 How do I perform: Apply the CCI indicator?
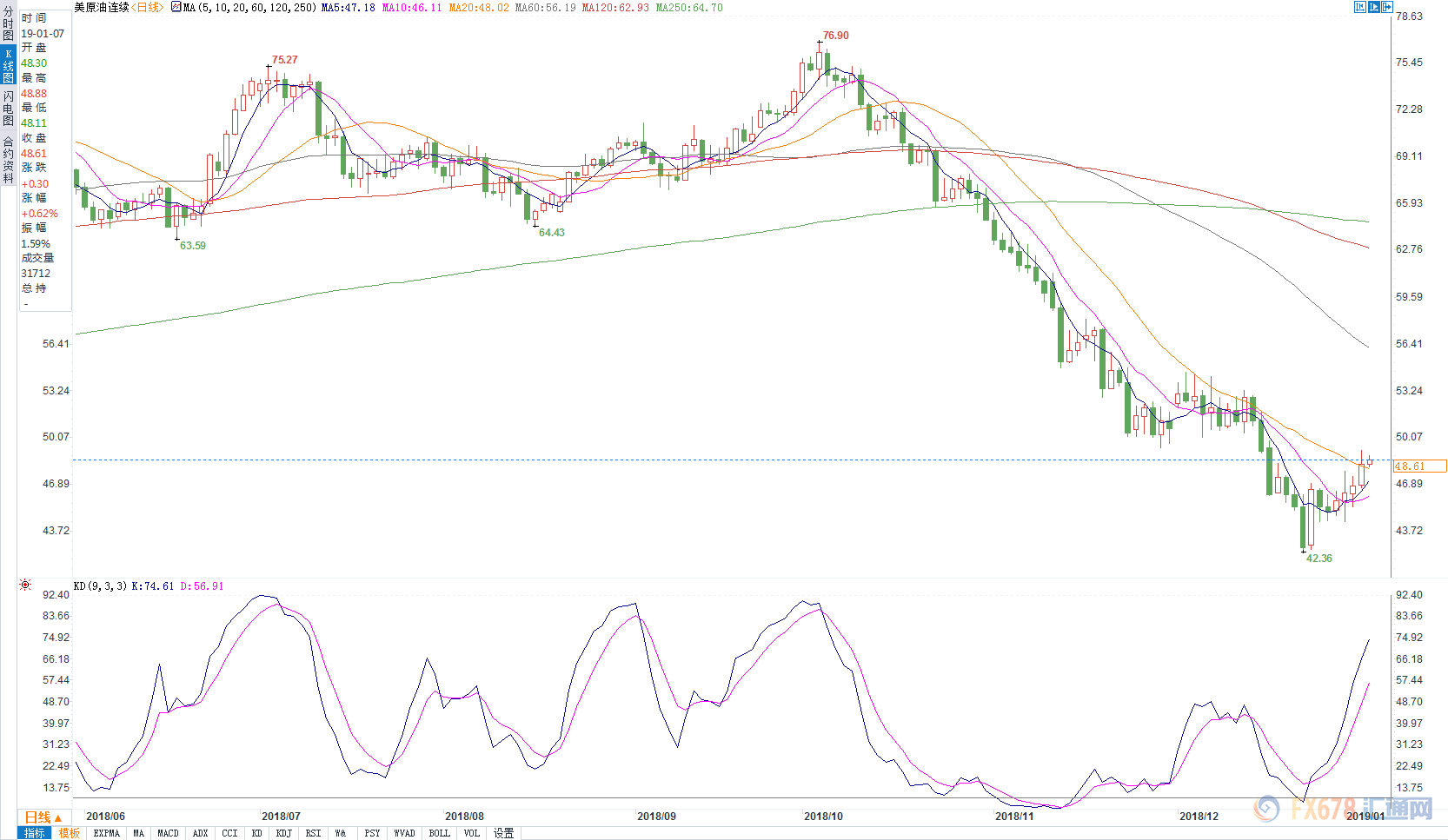click(x=229, y=833)
